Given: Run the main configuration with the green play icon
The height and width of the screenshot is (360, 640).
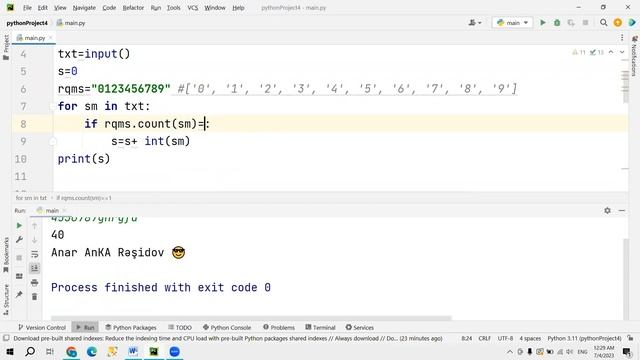Looking at the screenshot, I should (542, 23).
